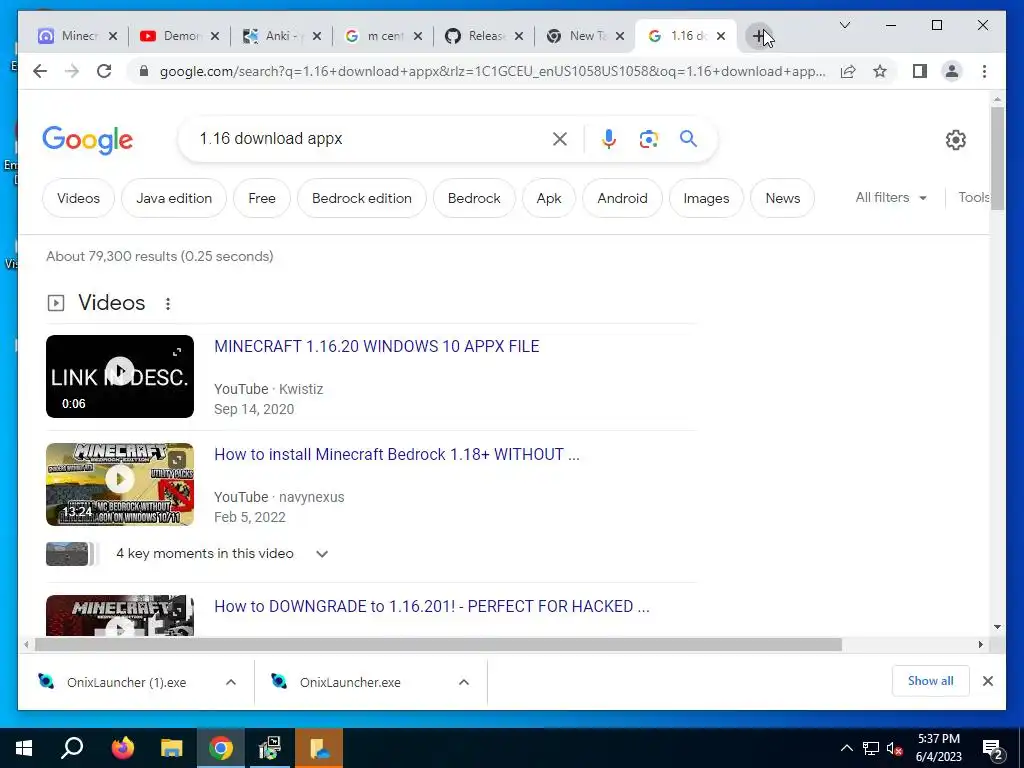Viewport: 1024px width, 768px height.
Task: Launch Firefox from the taskbar
Action: (x=122, y=748)
